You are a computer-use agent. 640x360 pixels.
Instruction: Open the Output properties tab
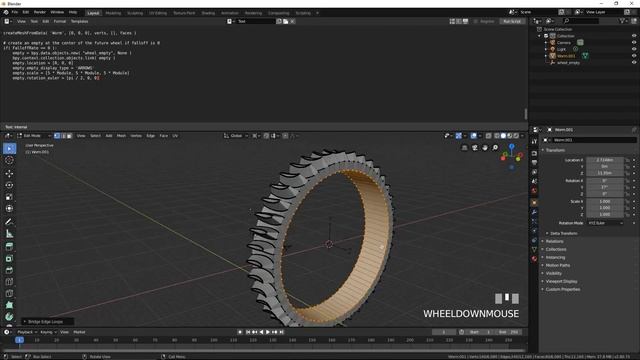pos(534,162)
